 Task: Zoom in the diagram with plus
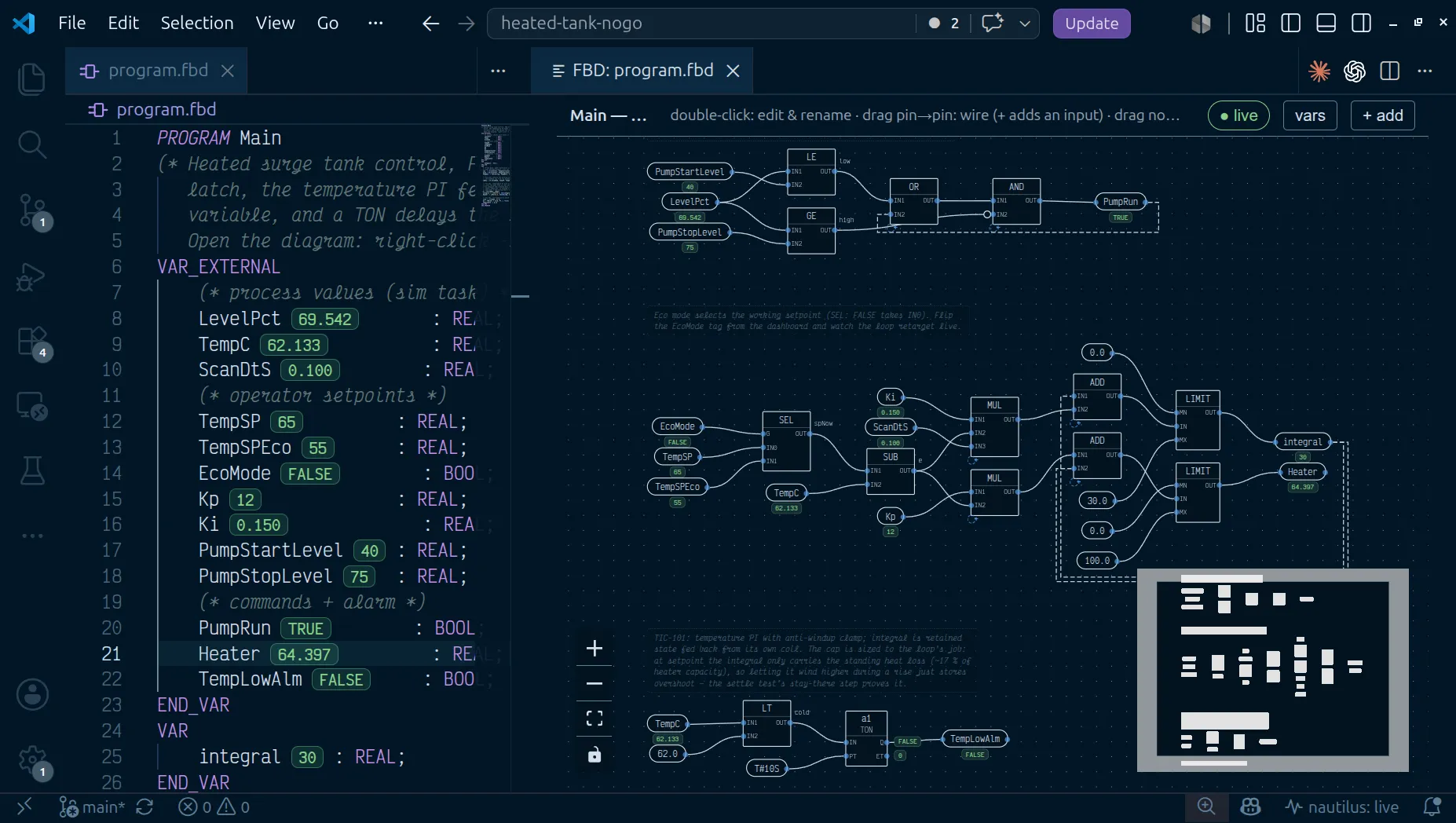594,649
